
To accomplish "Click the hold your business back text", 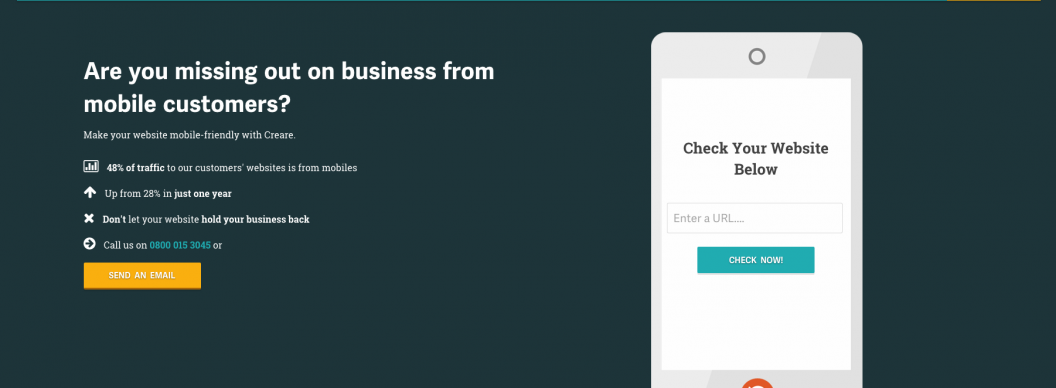I will coord(255,220).
